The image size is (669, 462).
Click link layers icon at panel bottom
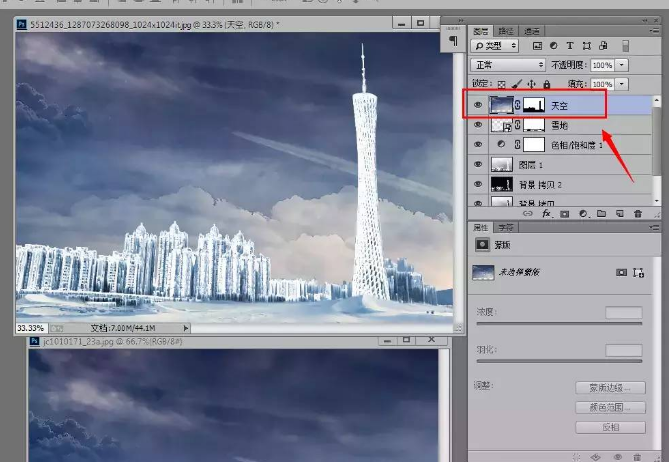tap(528, 213)
